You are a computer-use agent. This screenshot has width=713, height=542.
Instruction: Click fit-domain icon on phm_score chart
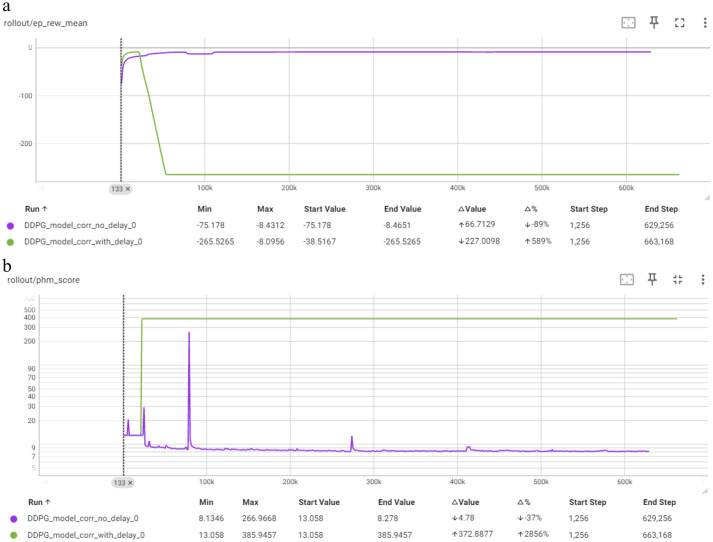click(627, 279)
